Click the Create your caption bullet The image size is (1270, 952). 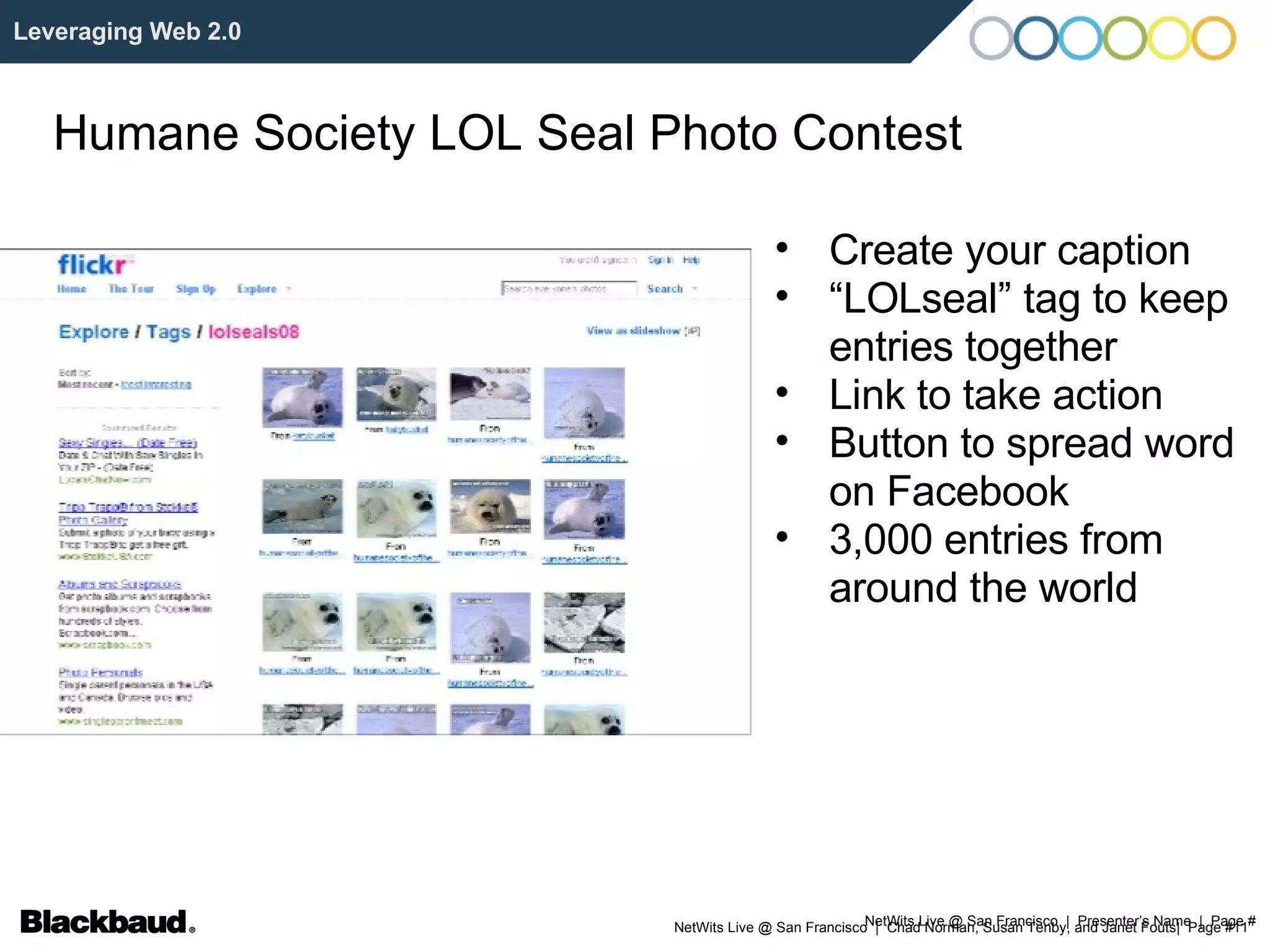pyautogui.click(x=1010, y=250)
